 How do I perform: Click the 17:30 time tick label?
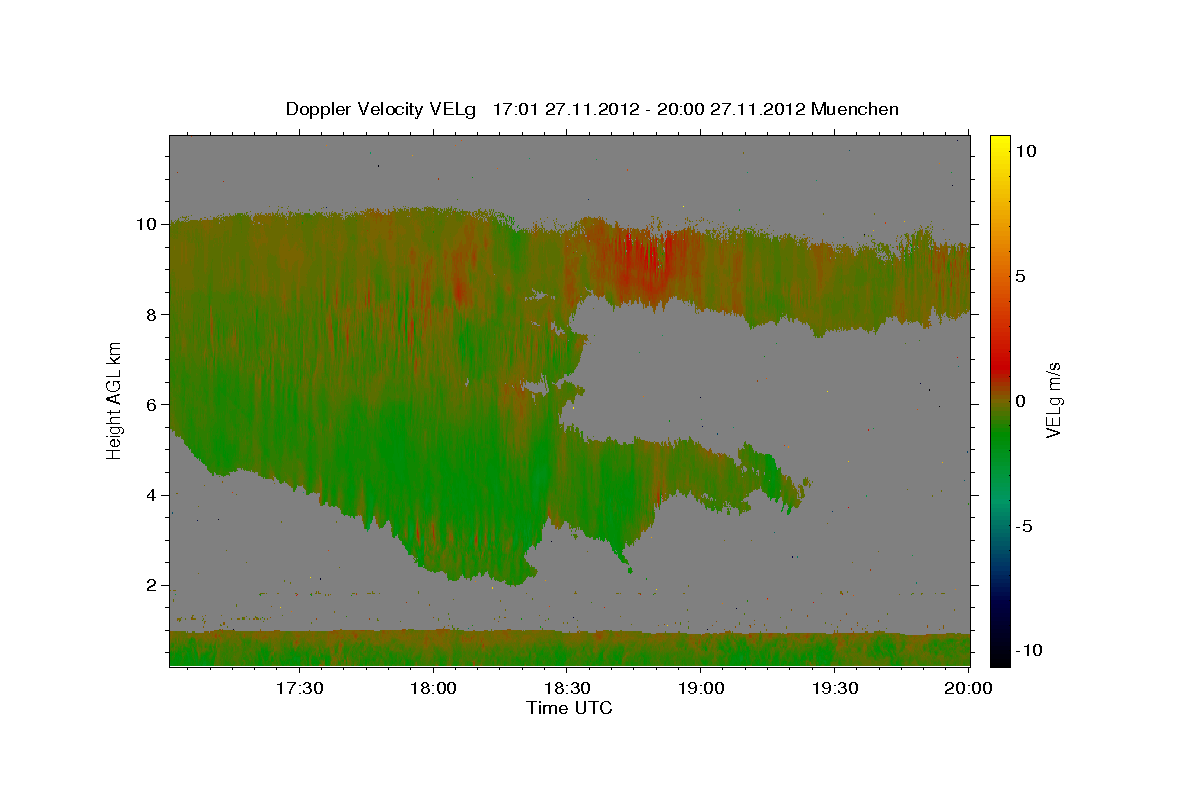click(x=299, y=689)
